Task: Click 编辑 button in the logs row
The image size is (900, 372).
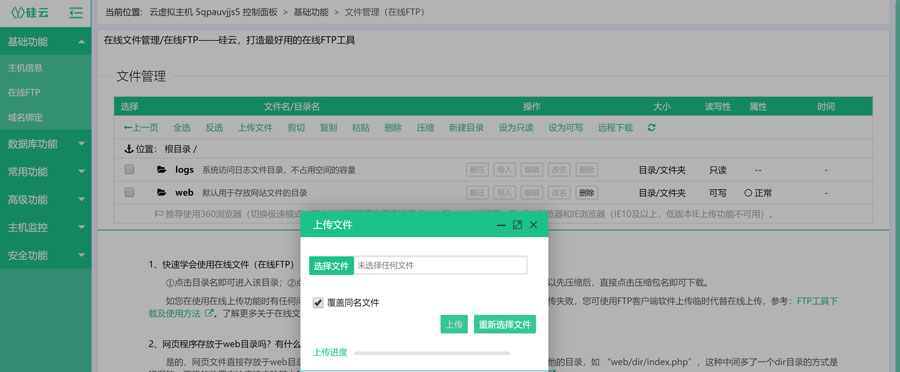Action: pyautogui.click(x=532, y=170)
